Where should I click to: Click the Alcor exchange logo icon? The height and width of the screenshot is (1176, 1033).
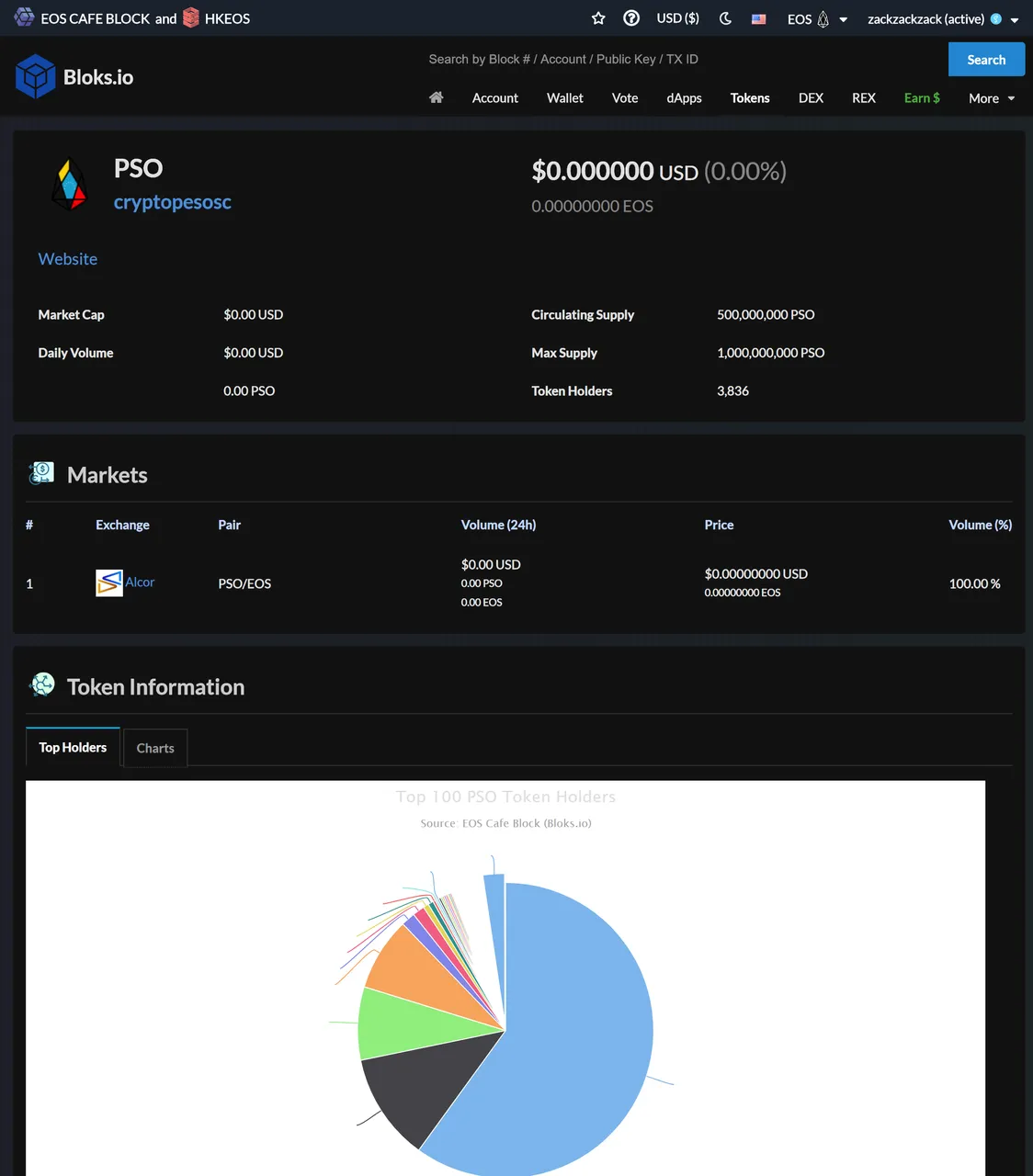tap(109, 582)
